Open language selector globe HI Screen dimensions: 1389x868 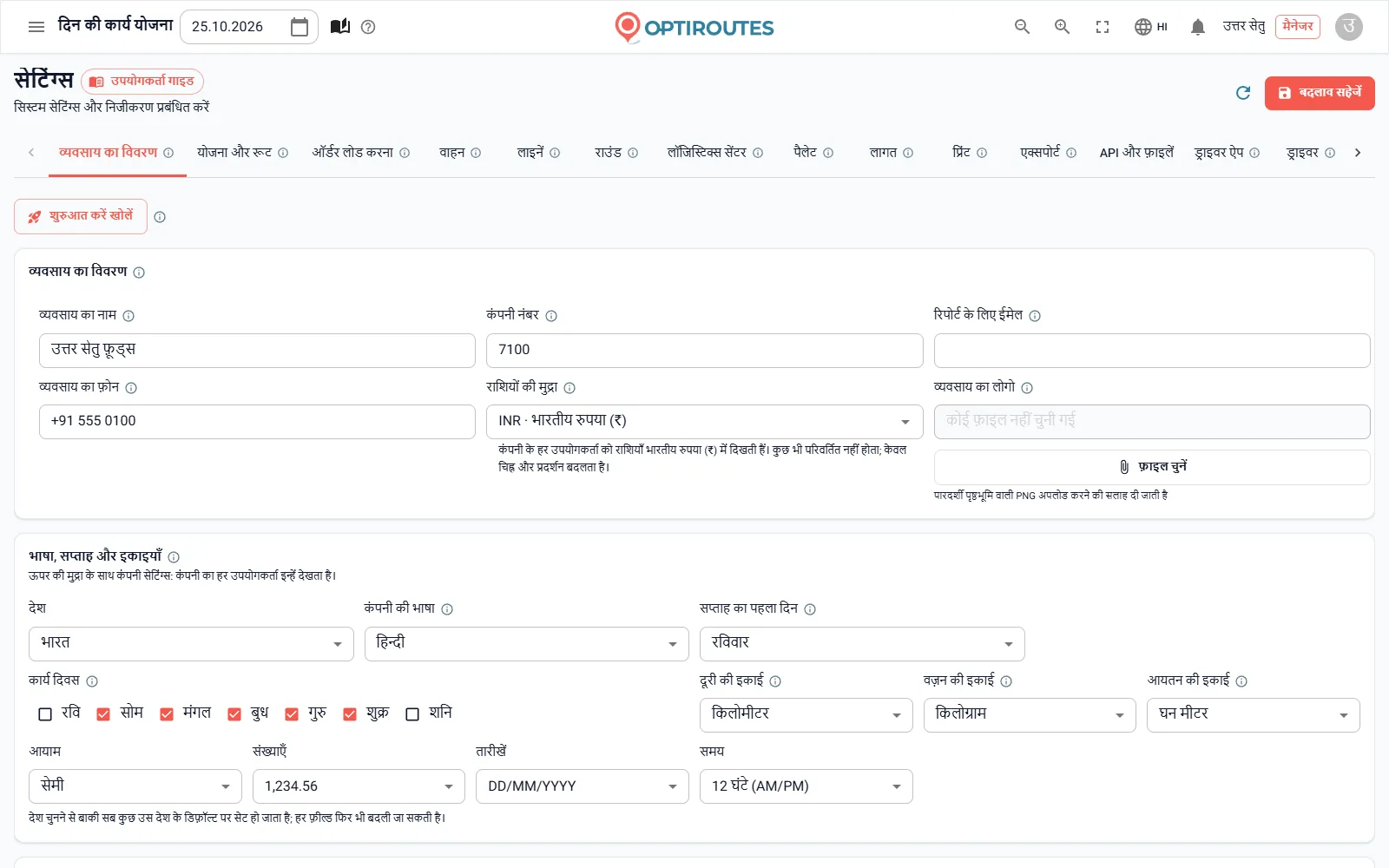[x=1151, y=27]
